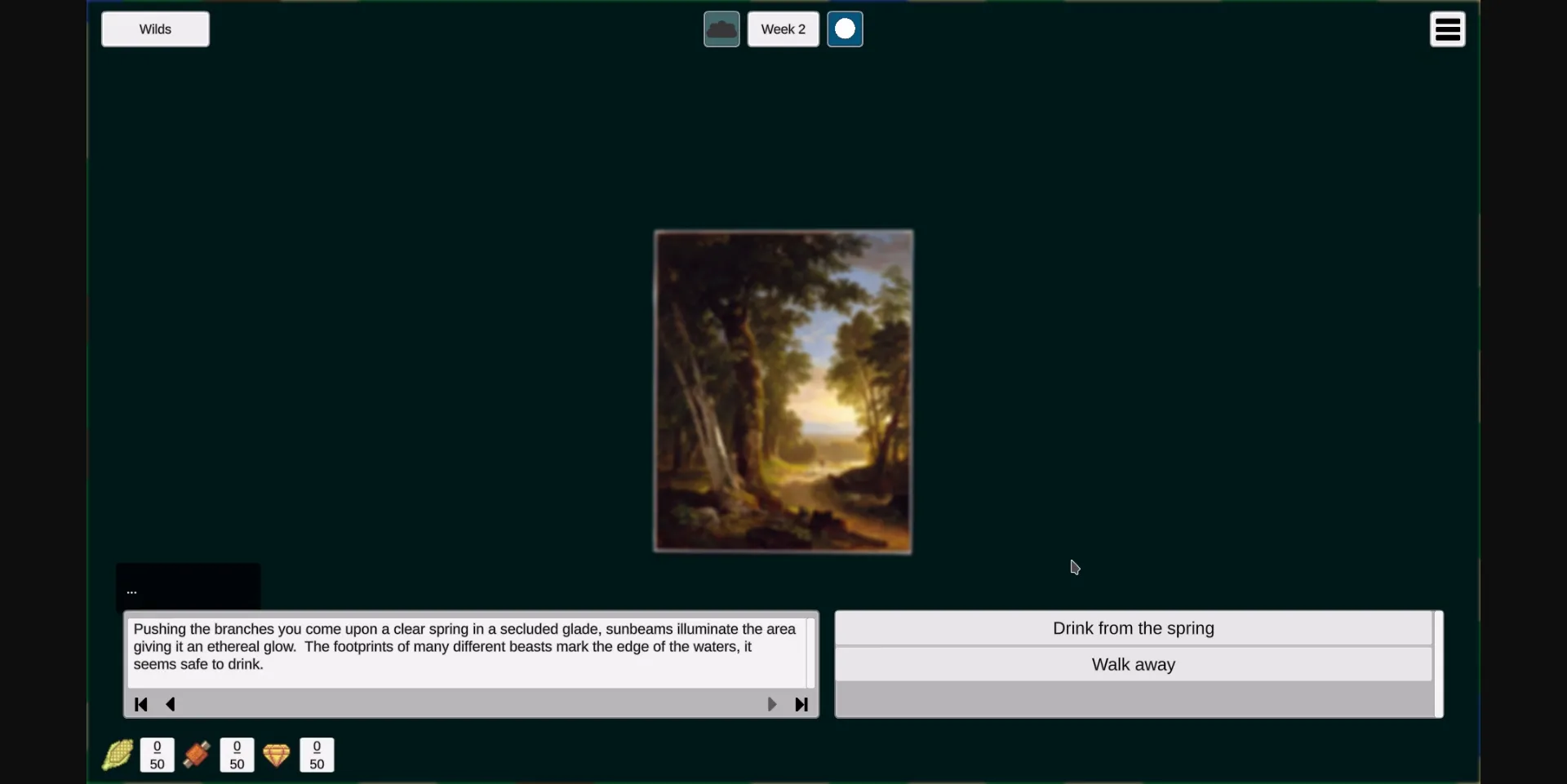Jump to the first story message
The height and width of the screenshot is (784, 1567).
141,704
